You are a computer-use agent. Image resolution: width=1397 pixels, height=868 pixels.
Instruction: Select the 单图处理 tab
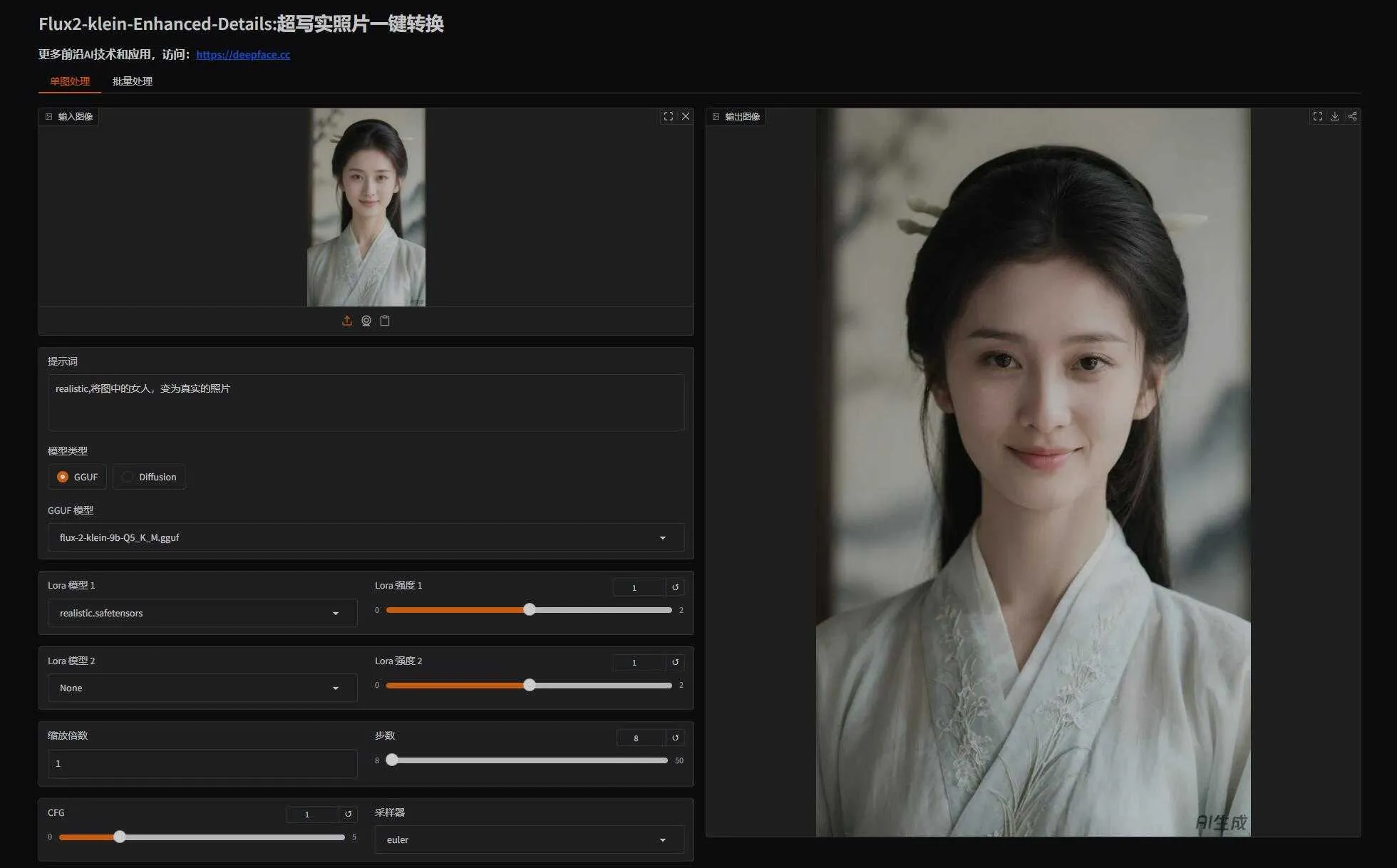click(70, 81)
